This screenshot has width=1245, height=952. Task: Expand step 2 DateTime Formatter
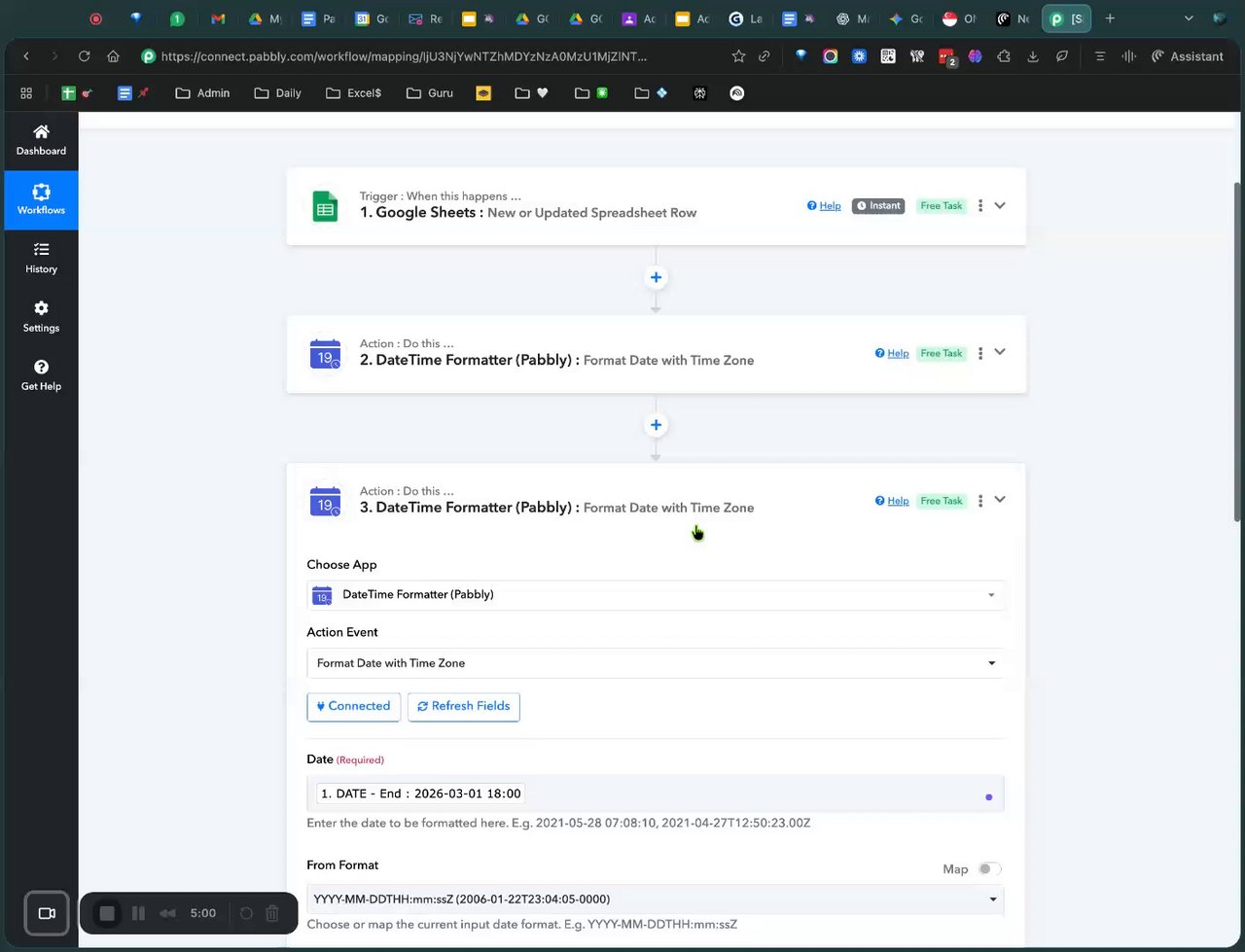[1000, 352]
